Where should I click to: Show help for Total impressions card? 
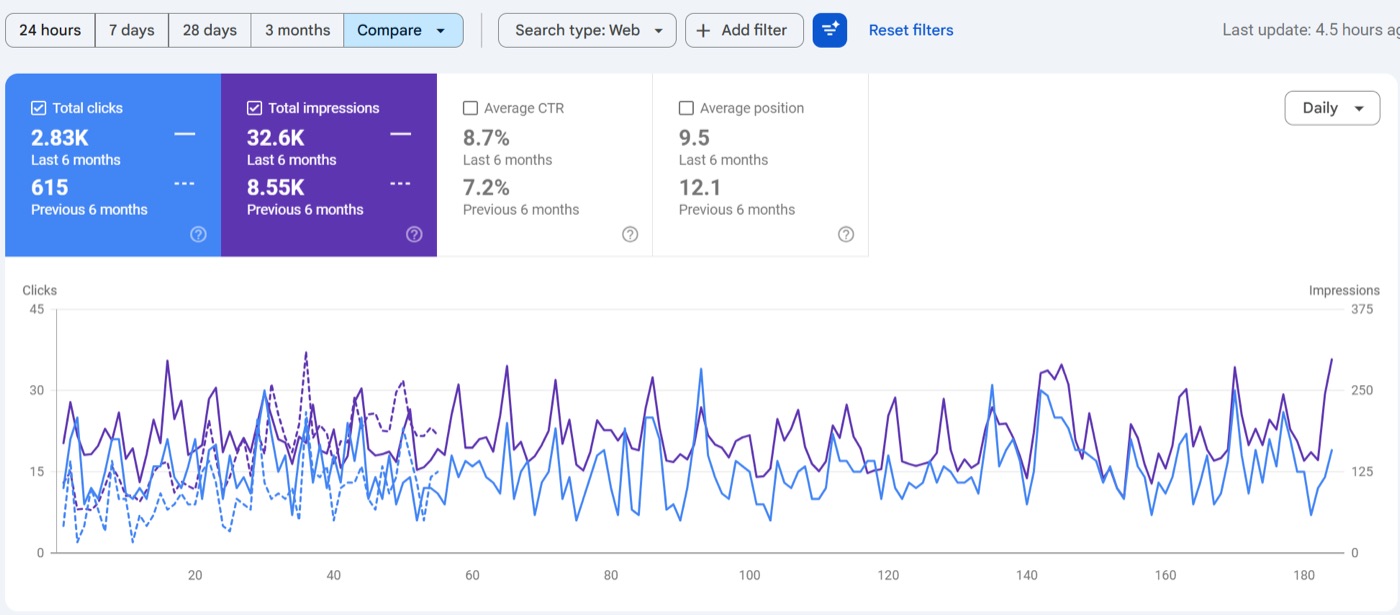(414, 234)
